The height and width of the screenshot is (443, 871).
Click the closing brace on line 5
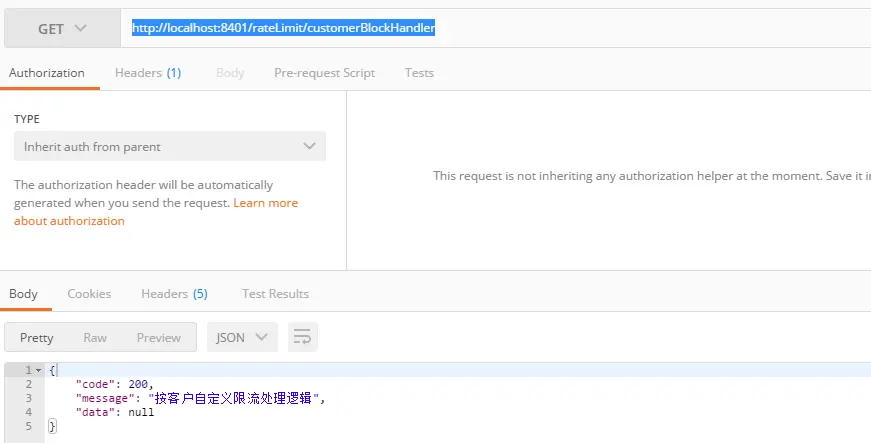[x=52, y=426]
